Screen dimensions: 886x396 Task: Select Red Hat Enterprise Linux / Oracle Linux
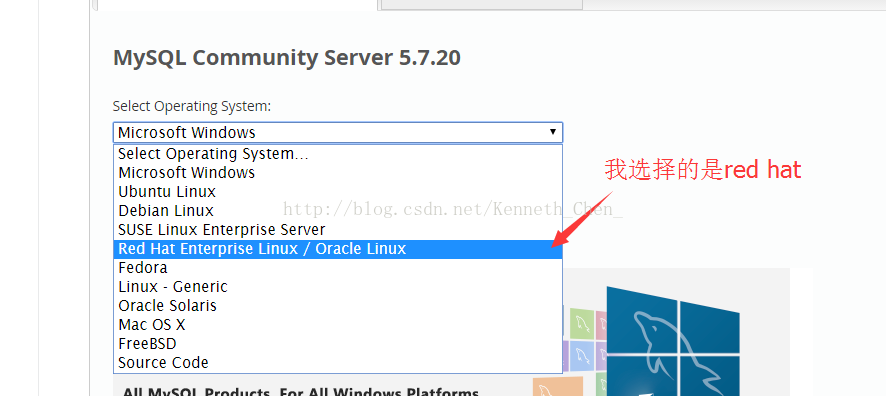(x=338, y=249)
